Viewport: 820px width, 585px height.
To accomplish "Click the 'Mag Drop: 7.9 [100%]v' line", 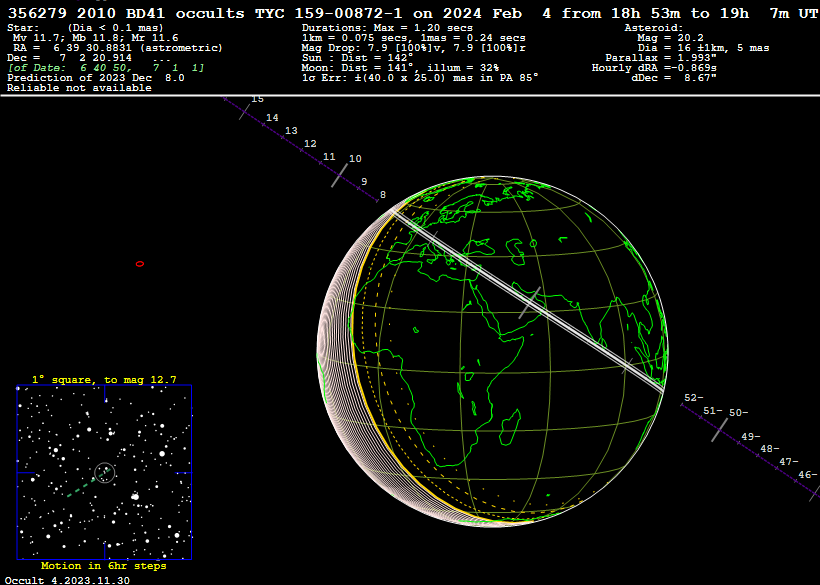I will click(414, 48).
